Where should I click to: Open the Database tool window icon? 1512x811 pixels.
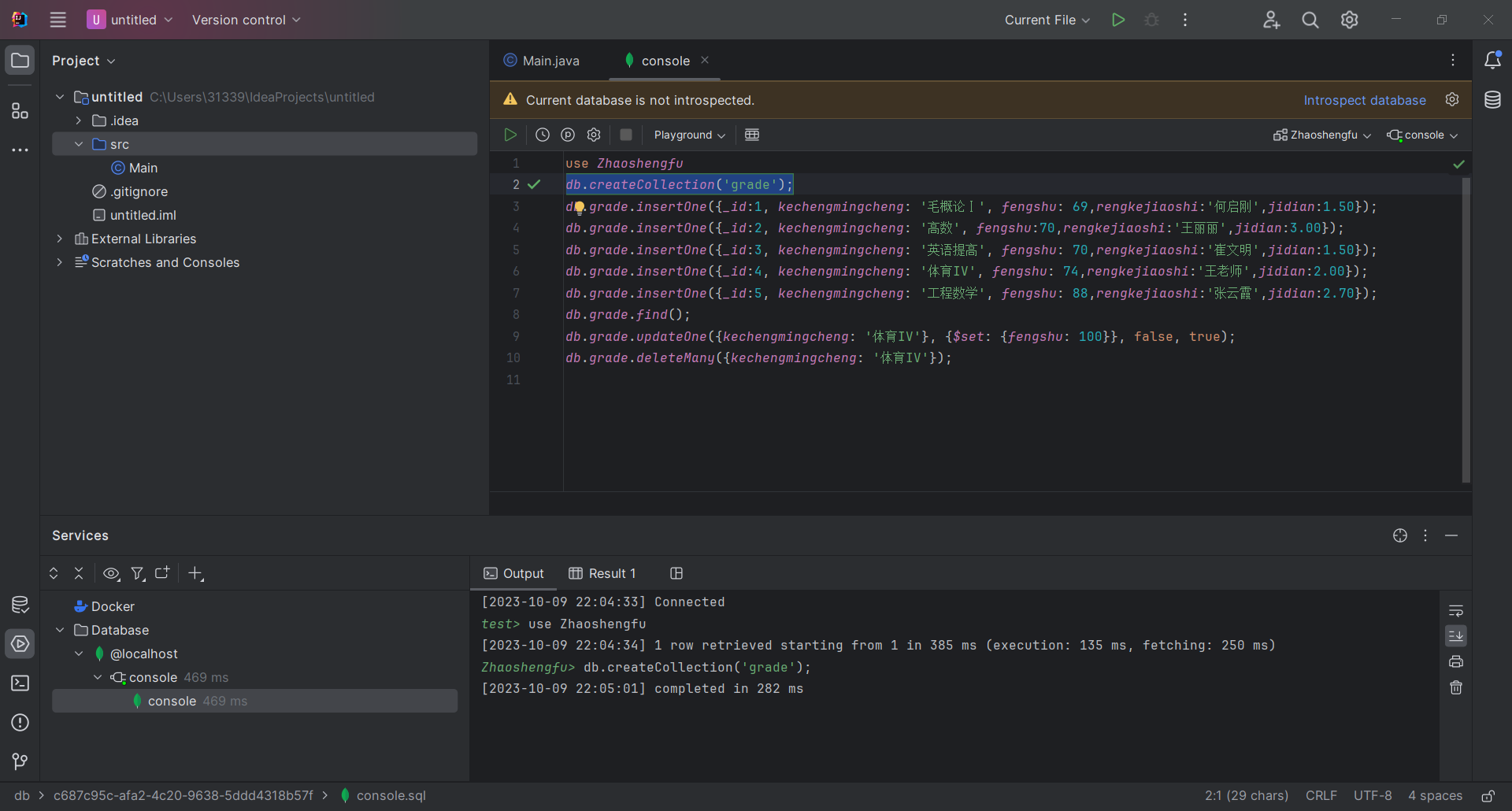[x=1492, y=100]
